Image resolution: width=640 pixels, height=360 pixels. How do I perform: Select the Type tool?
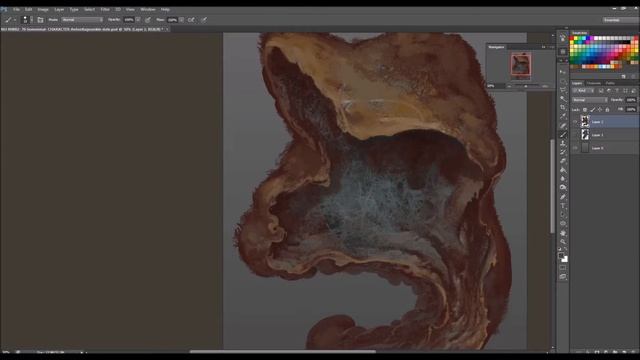[563, 206]
